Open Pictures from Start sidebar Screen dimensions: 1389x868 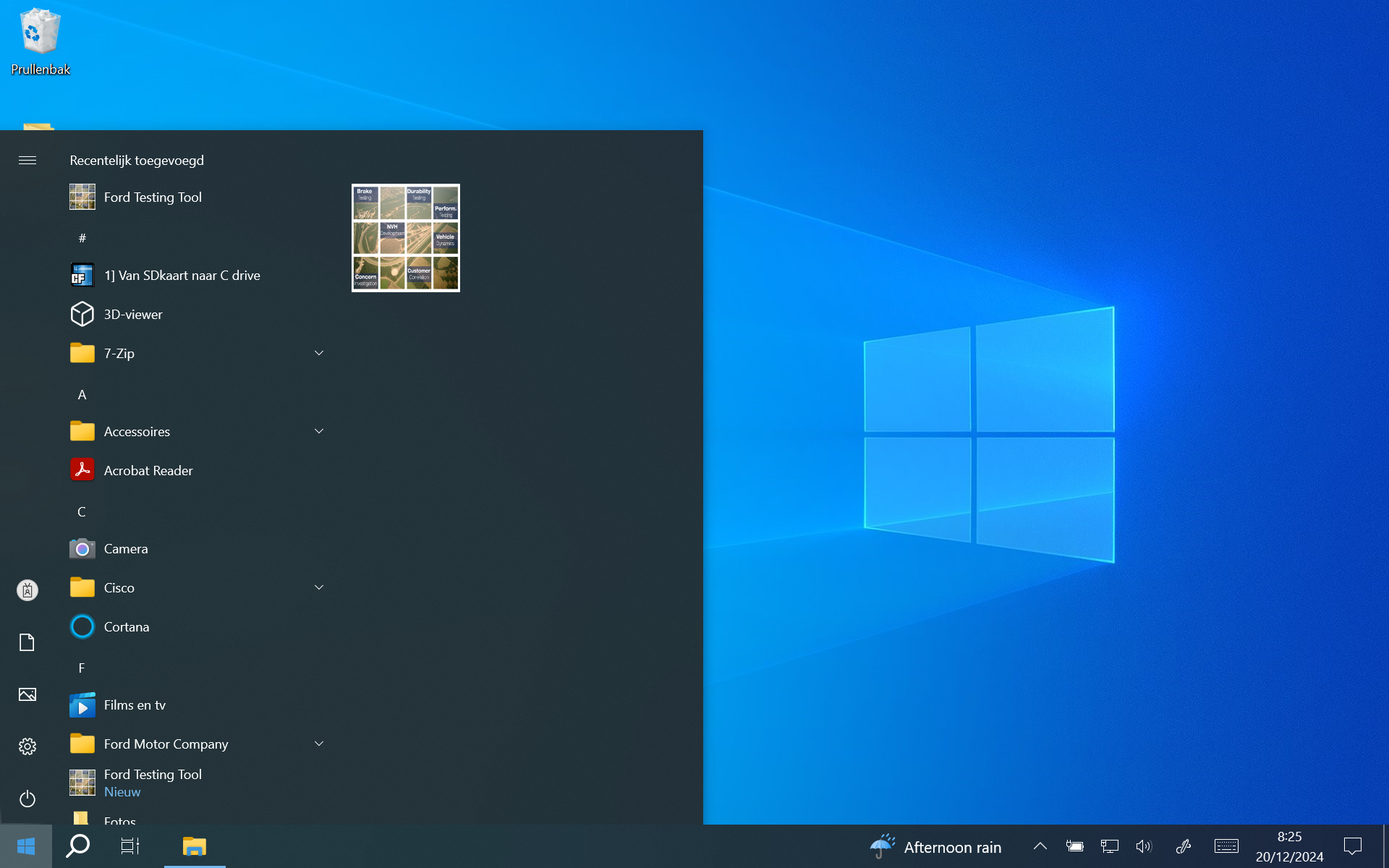click(x=27, y=694)
